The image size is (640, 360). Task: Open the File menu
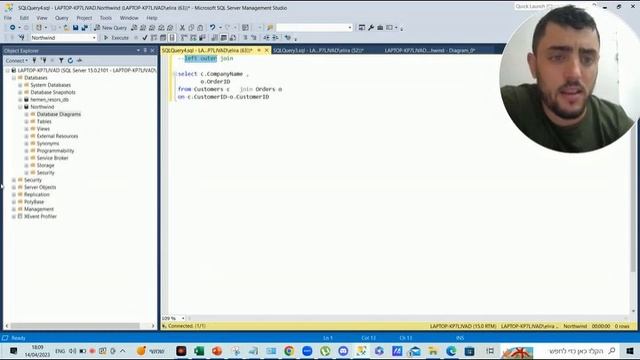[x=8, y=18]
